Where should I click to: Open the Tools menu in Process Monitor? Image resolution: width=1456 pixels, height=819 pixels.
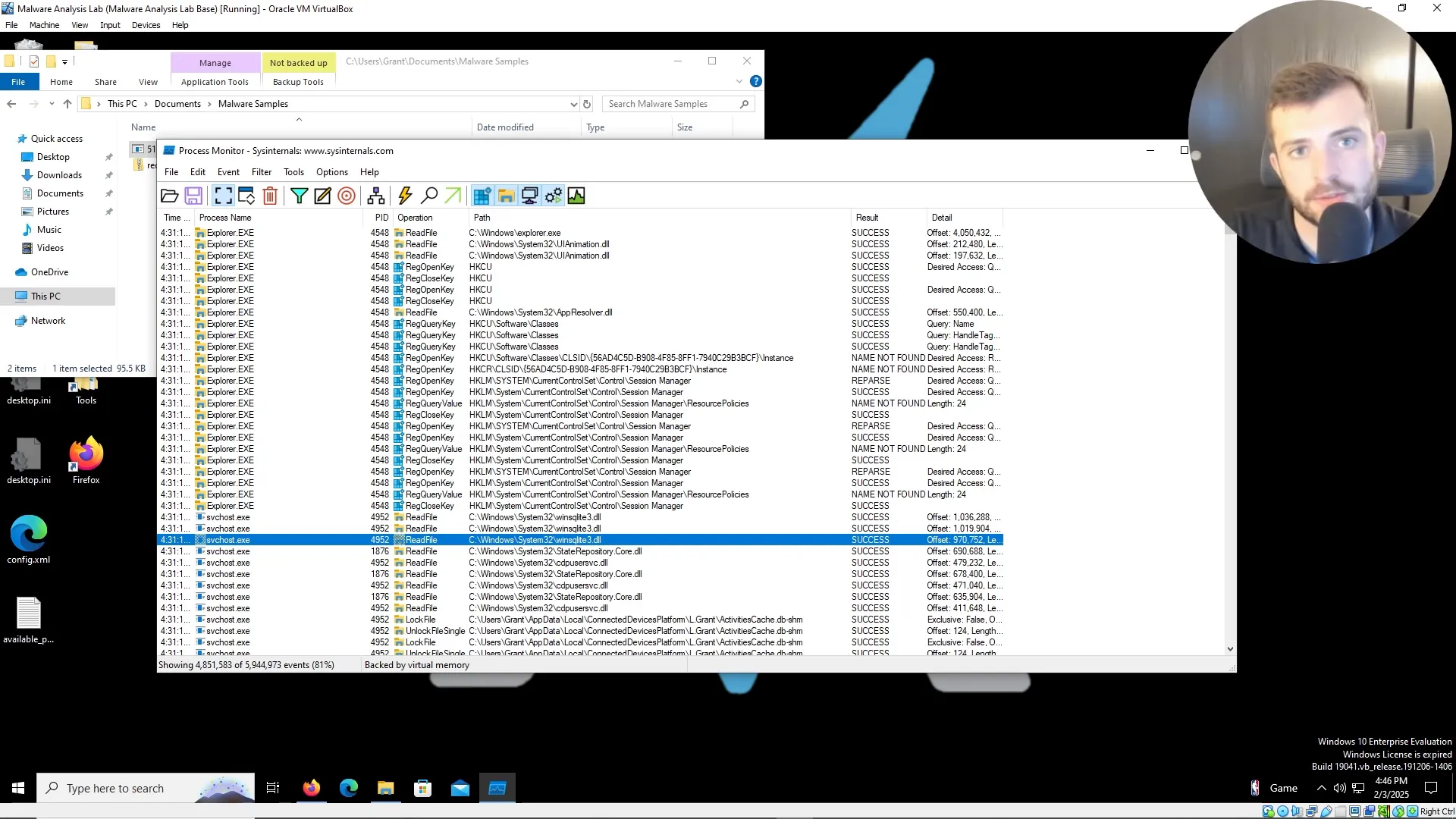coord(293,172)
